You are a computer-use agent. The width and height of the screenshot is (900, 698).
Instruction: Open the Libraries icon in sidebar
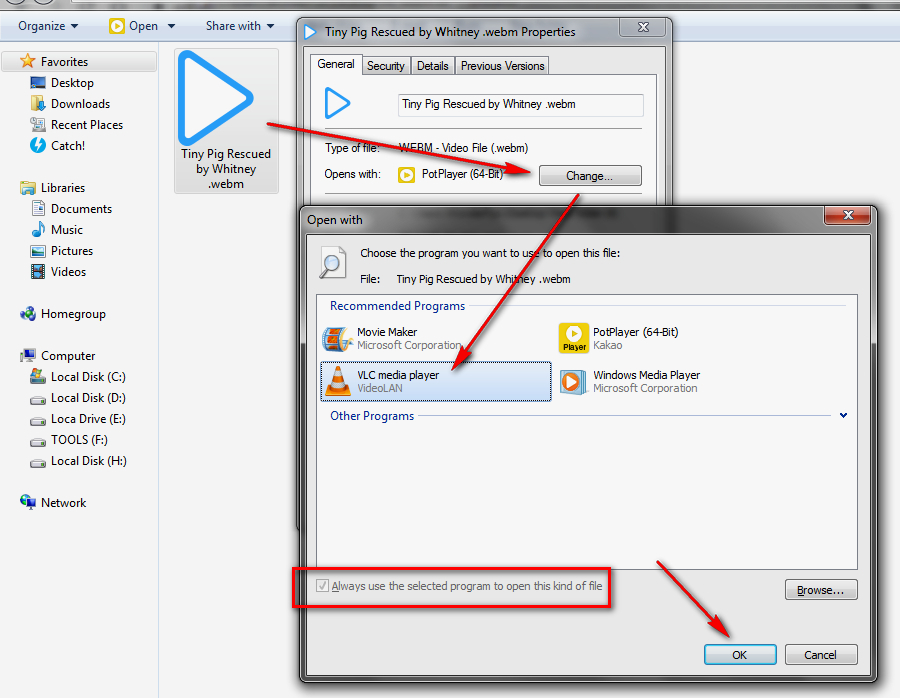(28, 188)
